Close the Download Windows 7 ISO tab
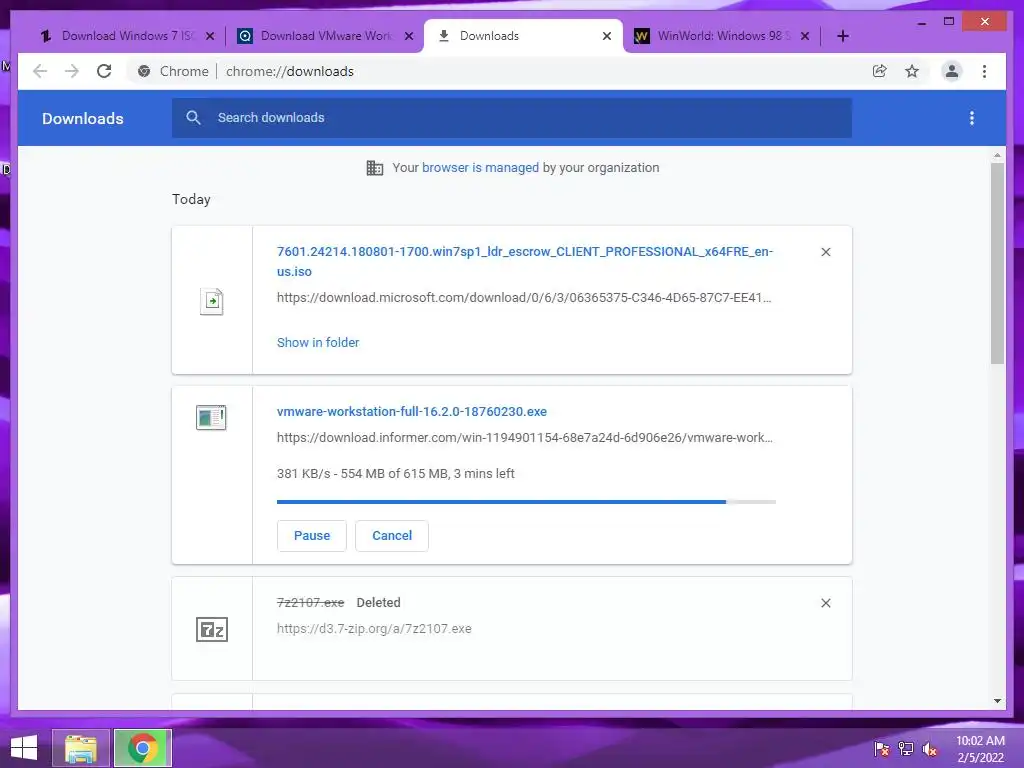1024x768 pixels. [210, 36]
